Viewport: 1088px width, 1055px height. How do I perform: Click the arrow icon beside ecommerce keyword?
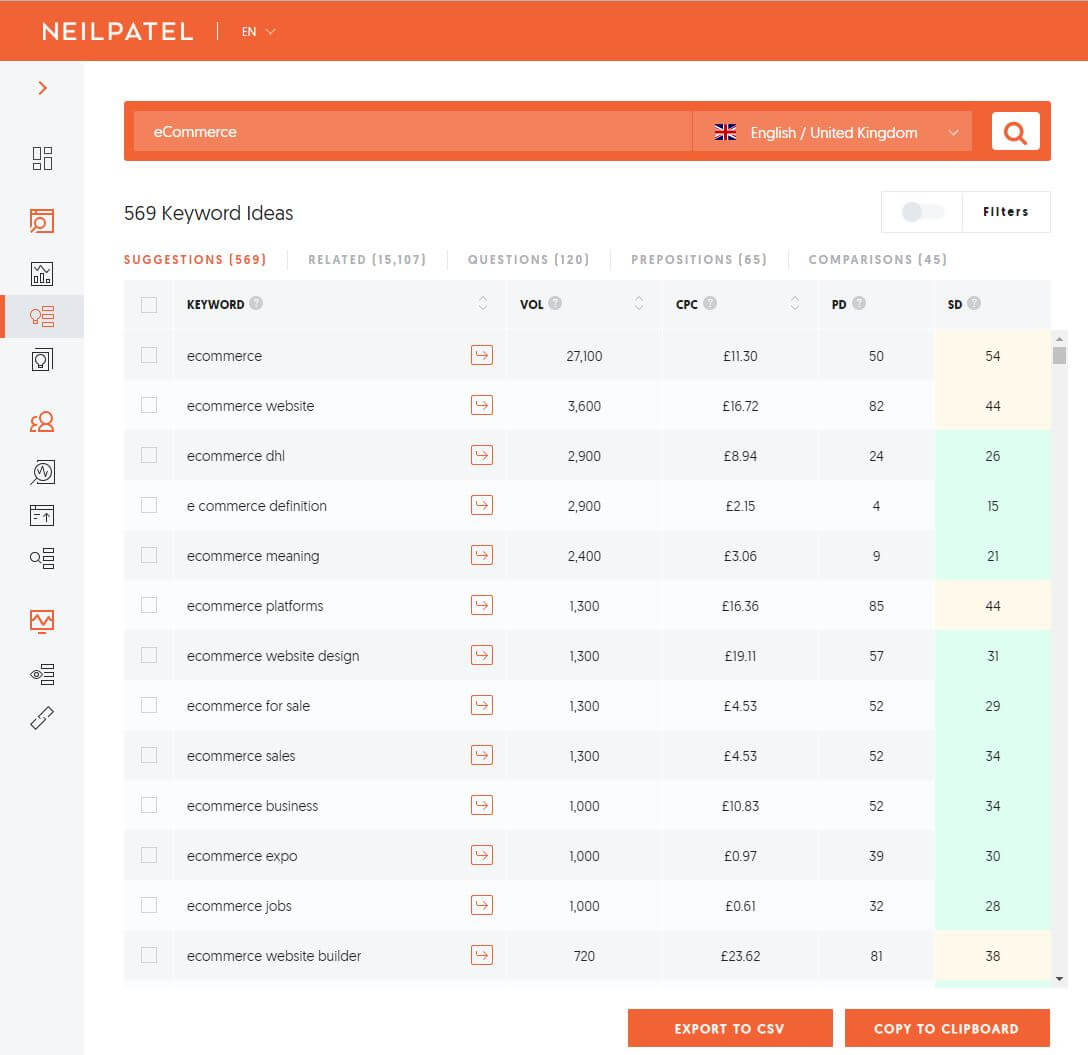pos(482,355)
